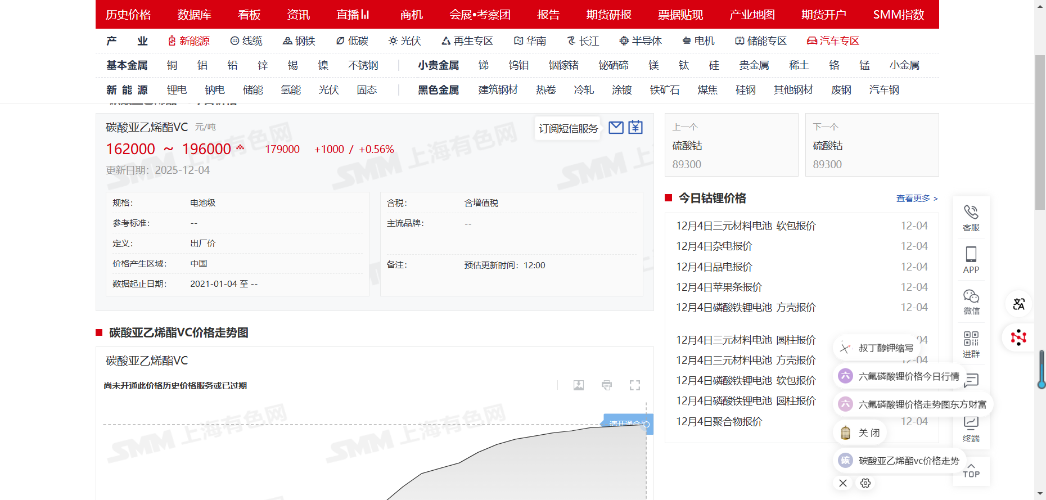
Task: Open 电机 motor section
Action: coord(698,41)
